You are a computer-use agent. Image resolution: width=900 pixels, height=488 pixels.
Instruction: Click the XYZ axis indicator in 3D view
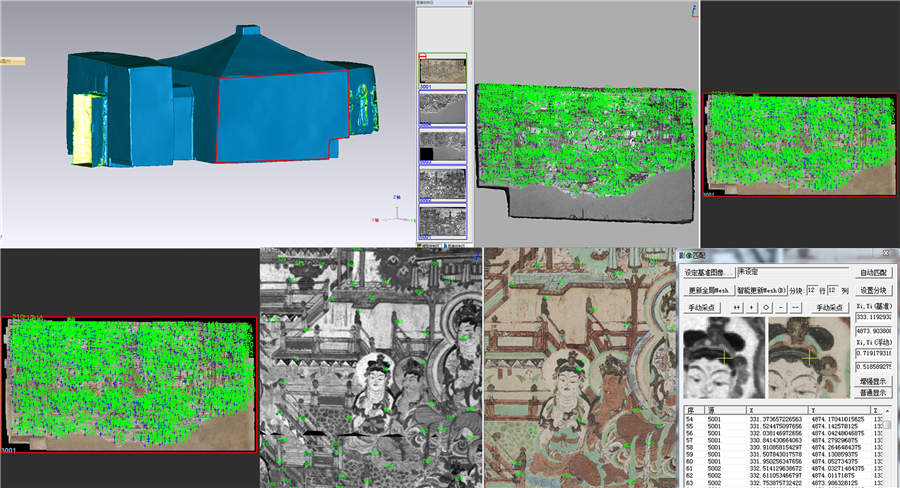point(397,213)
